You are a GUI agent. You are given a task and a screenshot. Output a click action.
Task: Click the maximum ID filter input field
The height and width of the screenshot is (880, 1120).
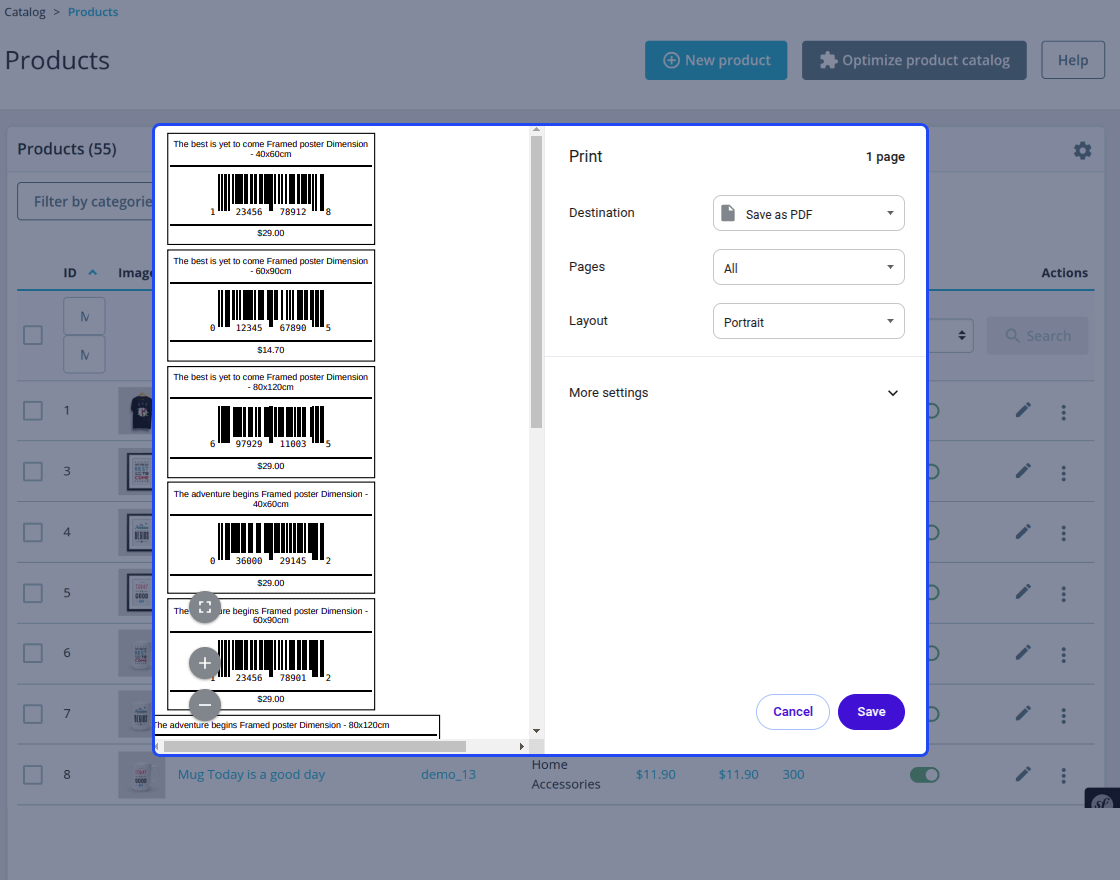(x=84, y=354)
